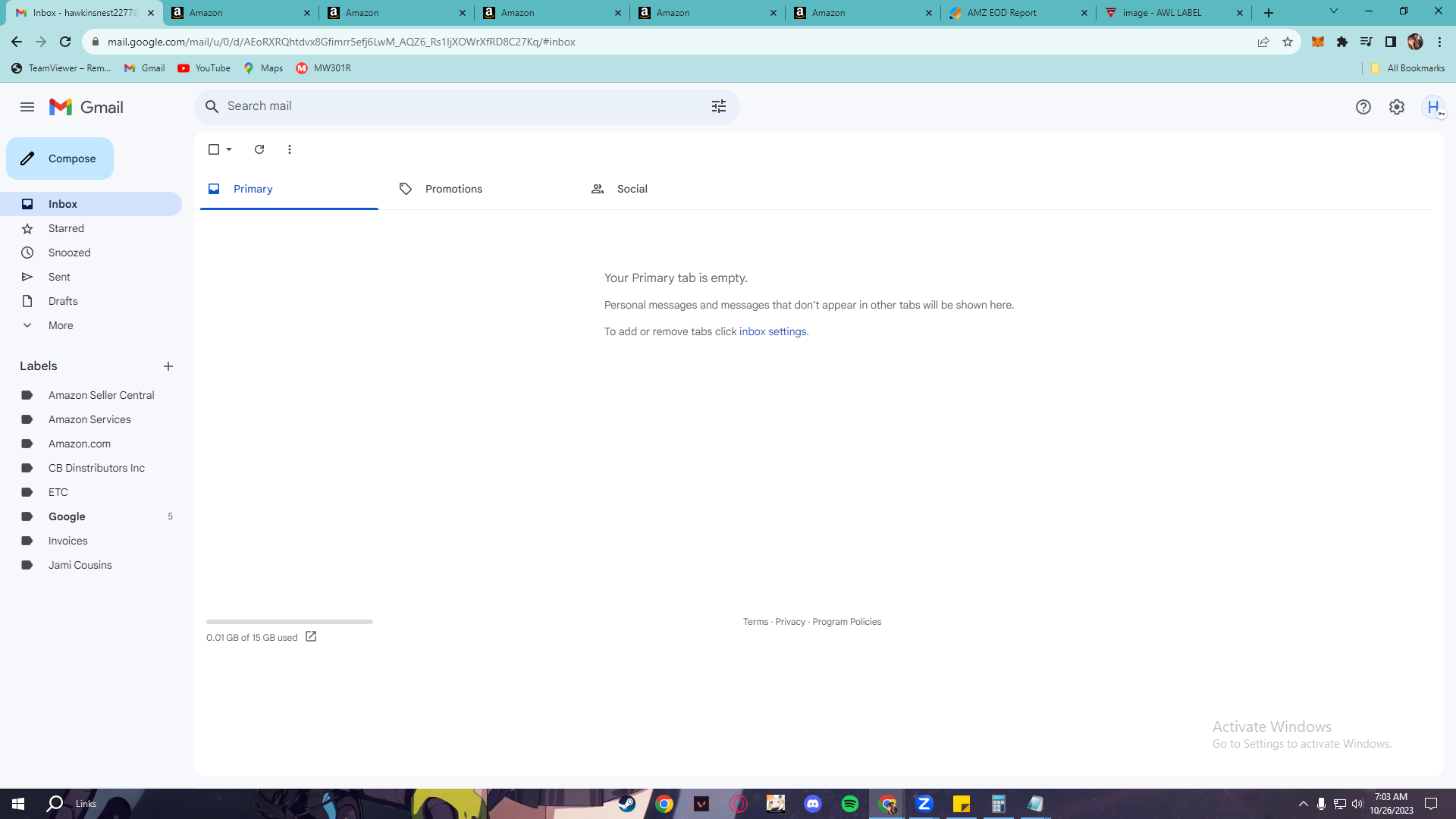Open TeamViewer bookmark
The image size is (1456, 819).
(x=61, y=68)
